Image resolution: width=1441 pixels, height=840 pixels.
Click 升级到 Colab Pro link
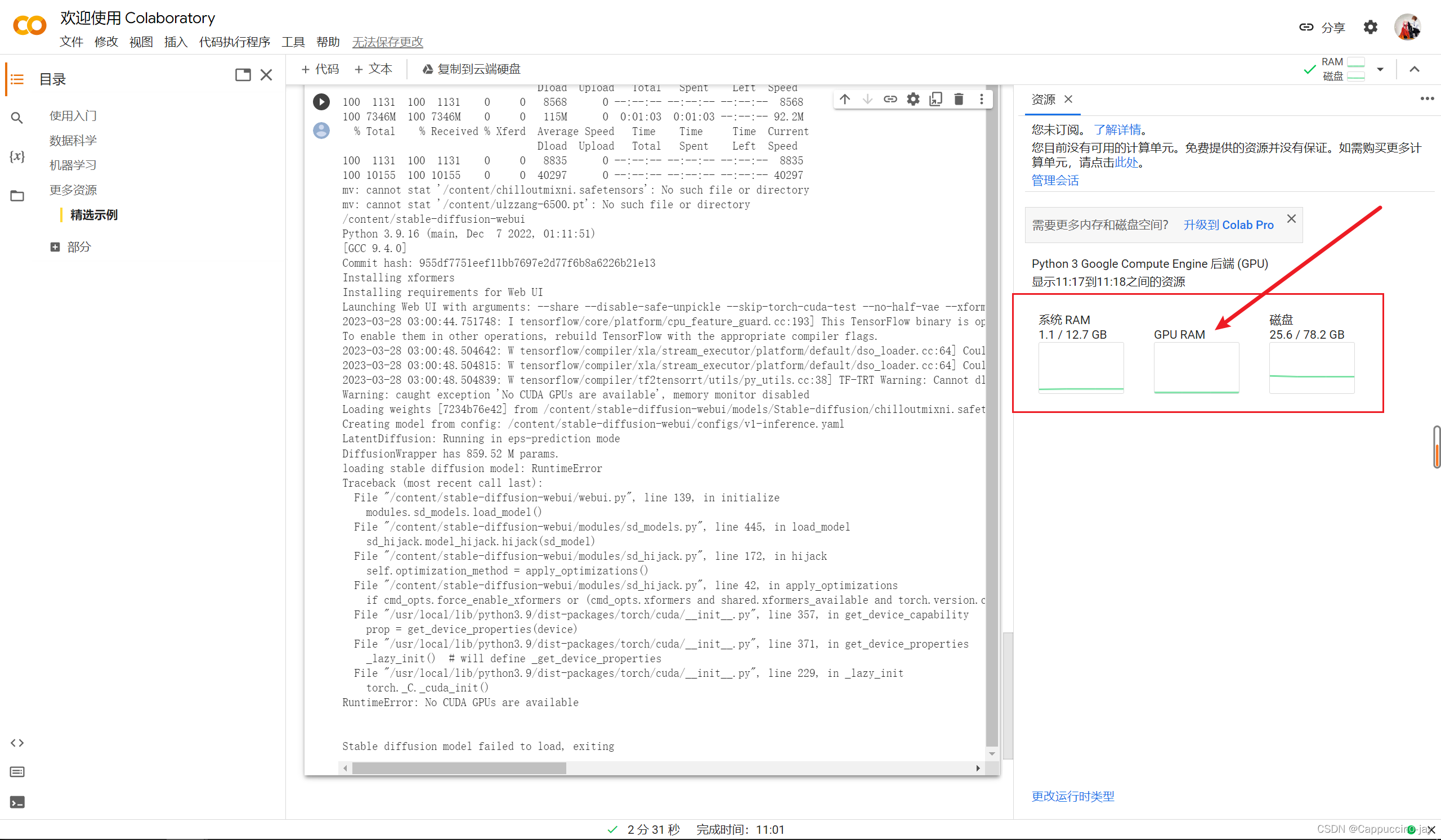pos(1228,225)
